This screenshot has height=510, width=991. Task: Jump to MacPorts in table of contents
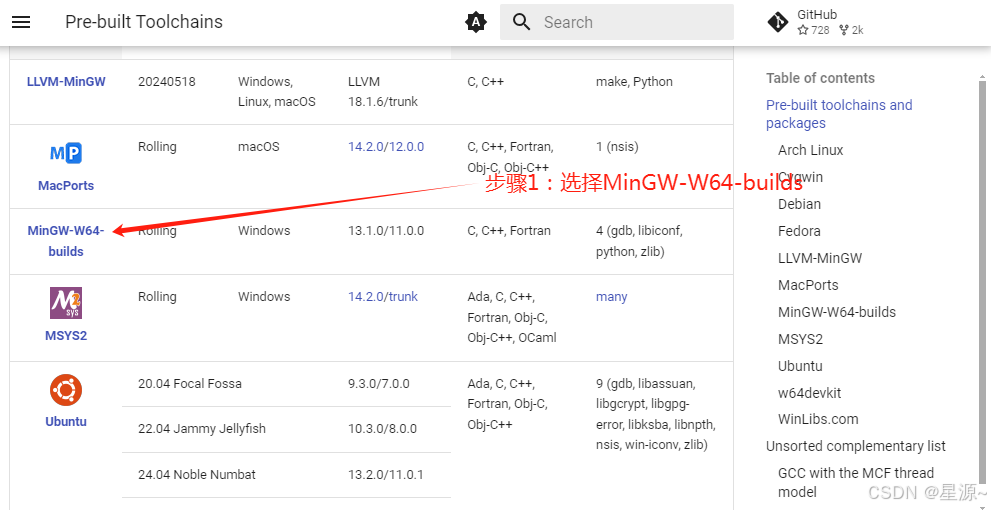808,285
